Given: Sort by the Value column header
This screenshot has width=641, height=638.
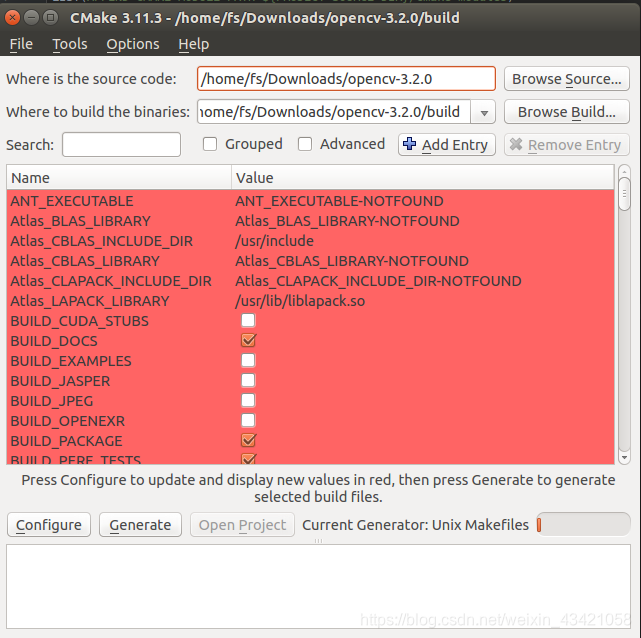Looking at the screenshot, I should (x=423, y=177).
